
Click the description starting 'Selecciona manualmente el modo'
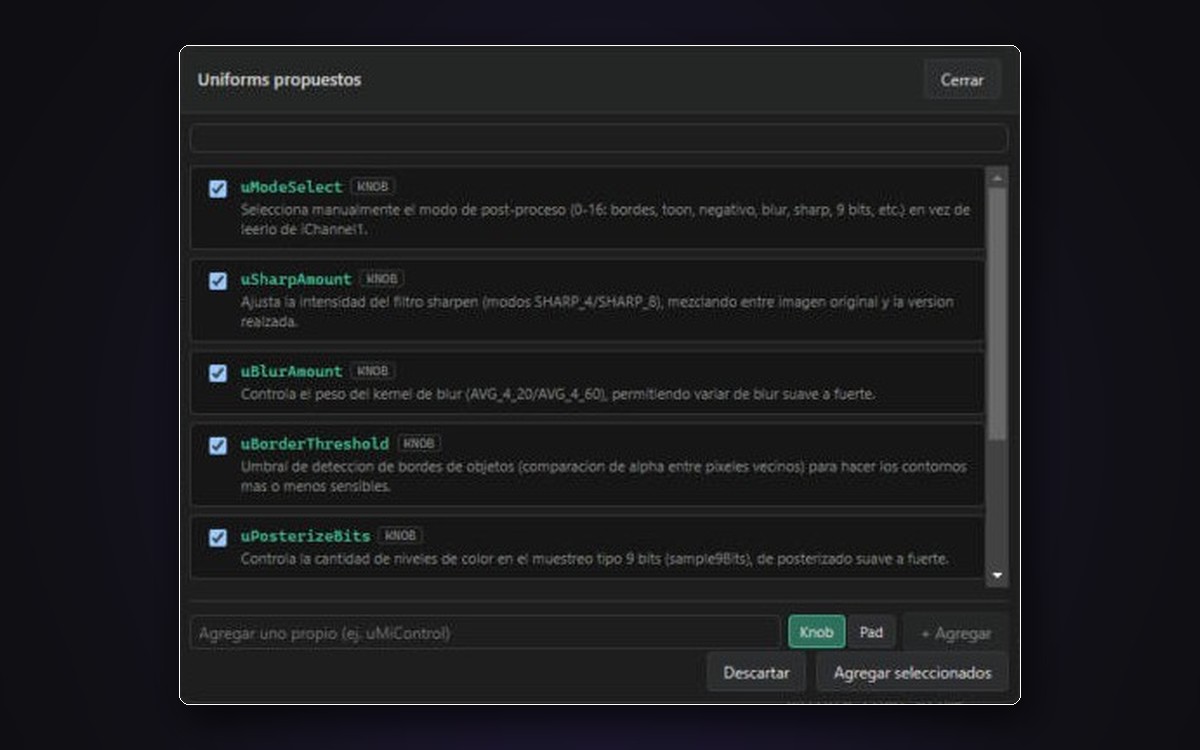coord(605,220)
